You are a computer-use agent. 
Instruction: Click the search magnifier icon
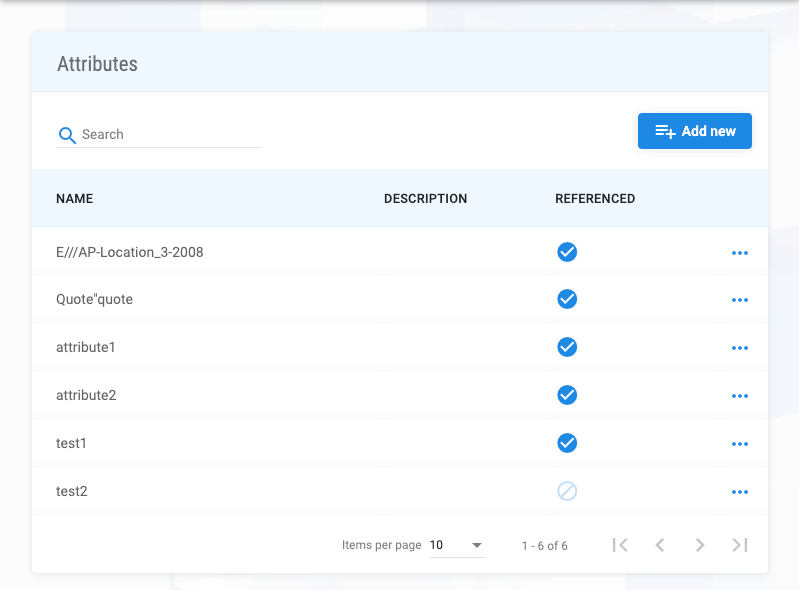(67, 135)
